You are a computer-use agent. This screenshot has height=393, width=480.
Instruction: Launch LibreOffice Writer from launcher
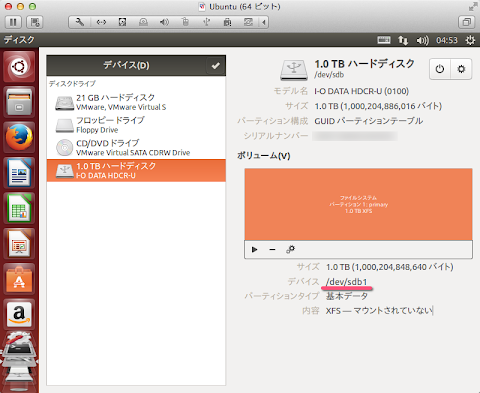(19, 173)
